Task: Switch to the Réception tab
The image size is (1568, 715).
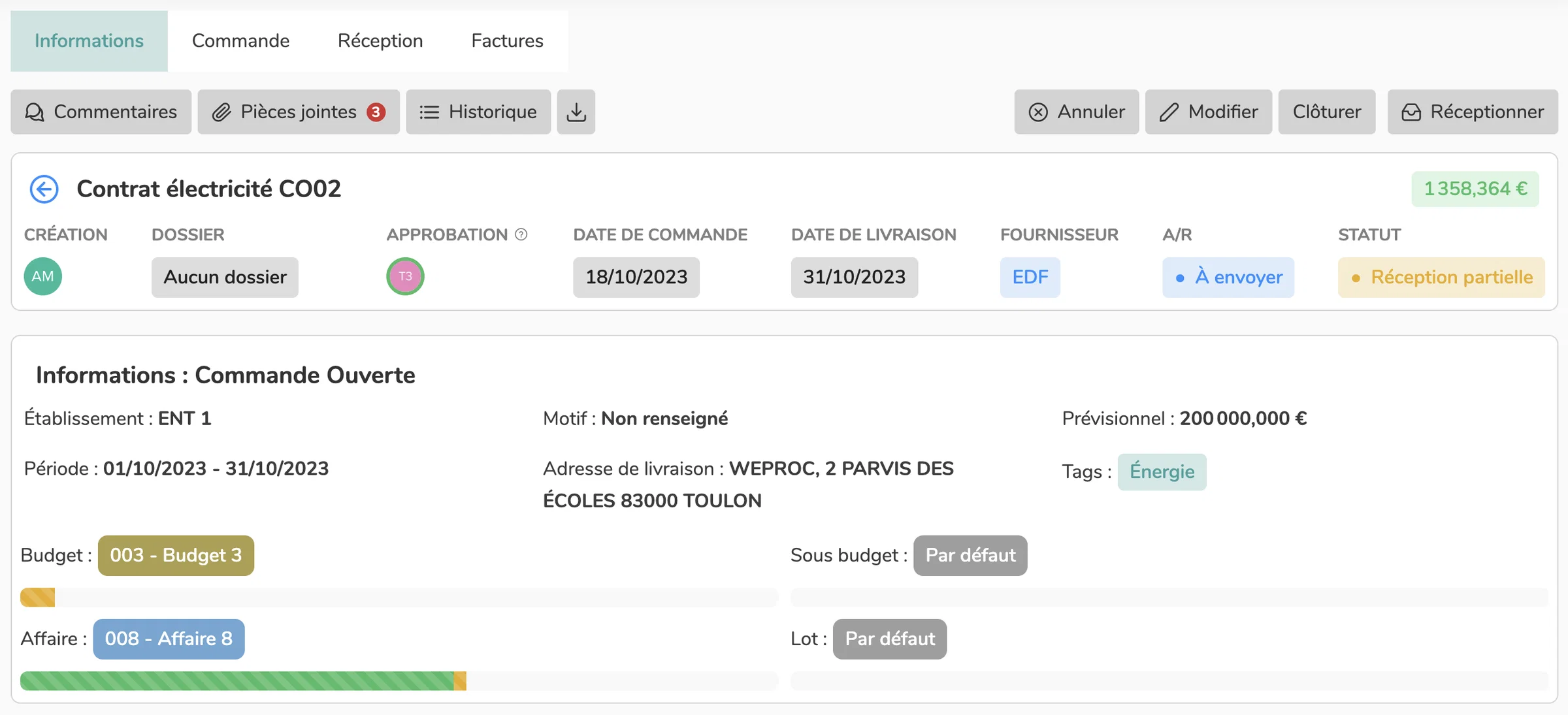Action: click(380, 40)
